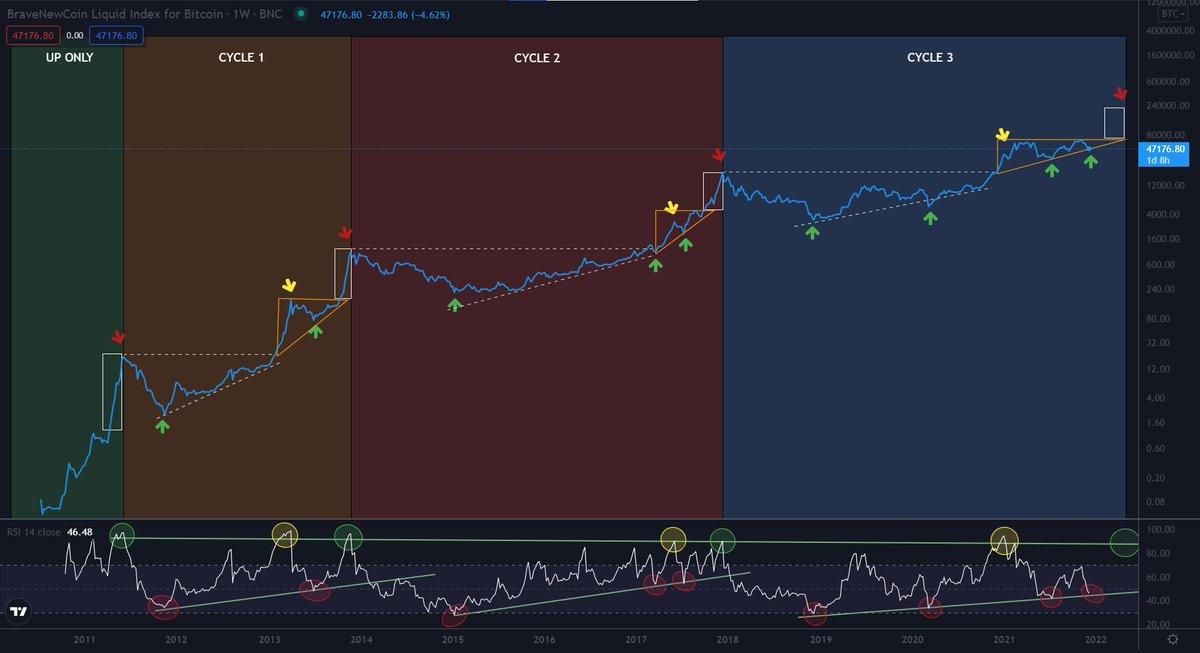Select the CYCLE 3 text label
This screenshot has width=1200, height=653.
(x=930, y=58)
